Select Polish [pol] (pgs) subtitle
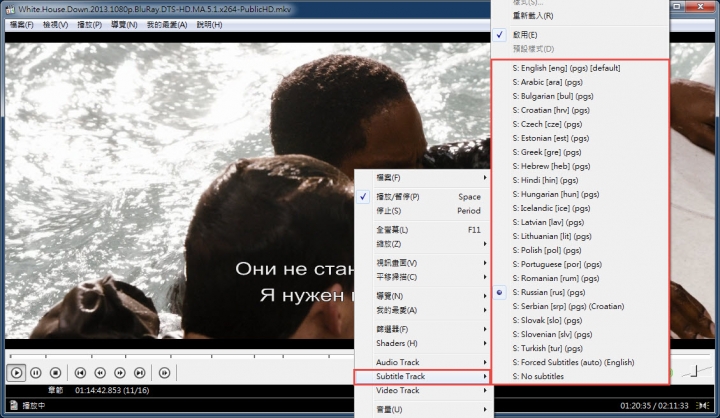 (x=580, y=250)
